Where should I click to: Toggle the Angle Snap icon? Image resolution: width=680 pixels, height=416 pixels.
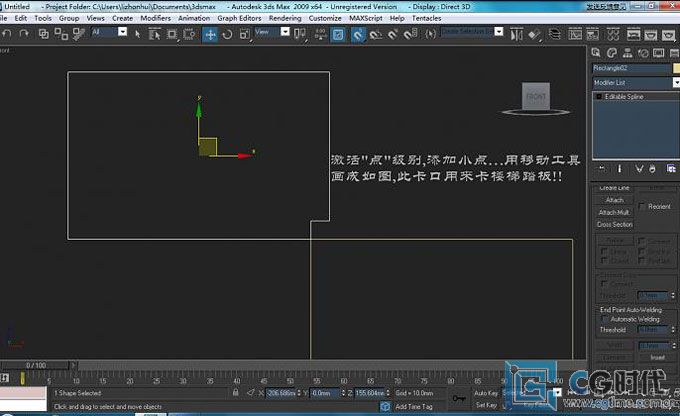(x=376, y=34)
